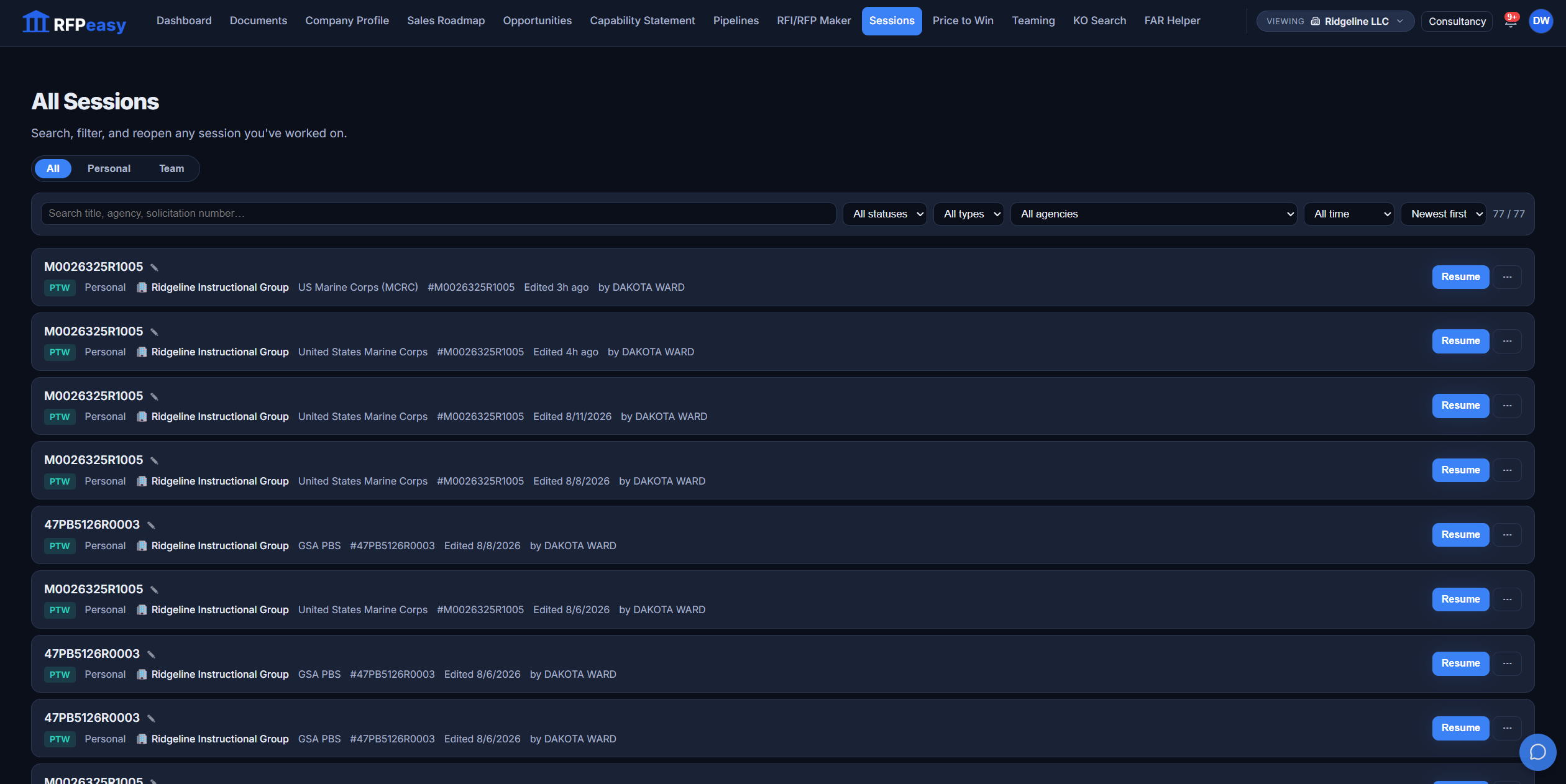
Task: Open the Capability Statement nav item
Action: (643, 21)
